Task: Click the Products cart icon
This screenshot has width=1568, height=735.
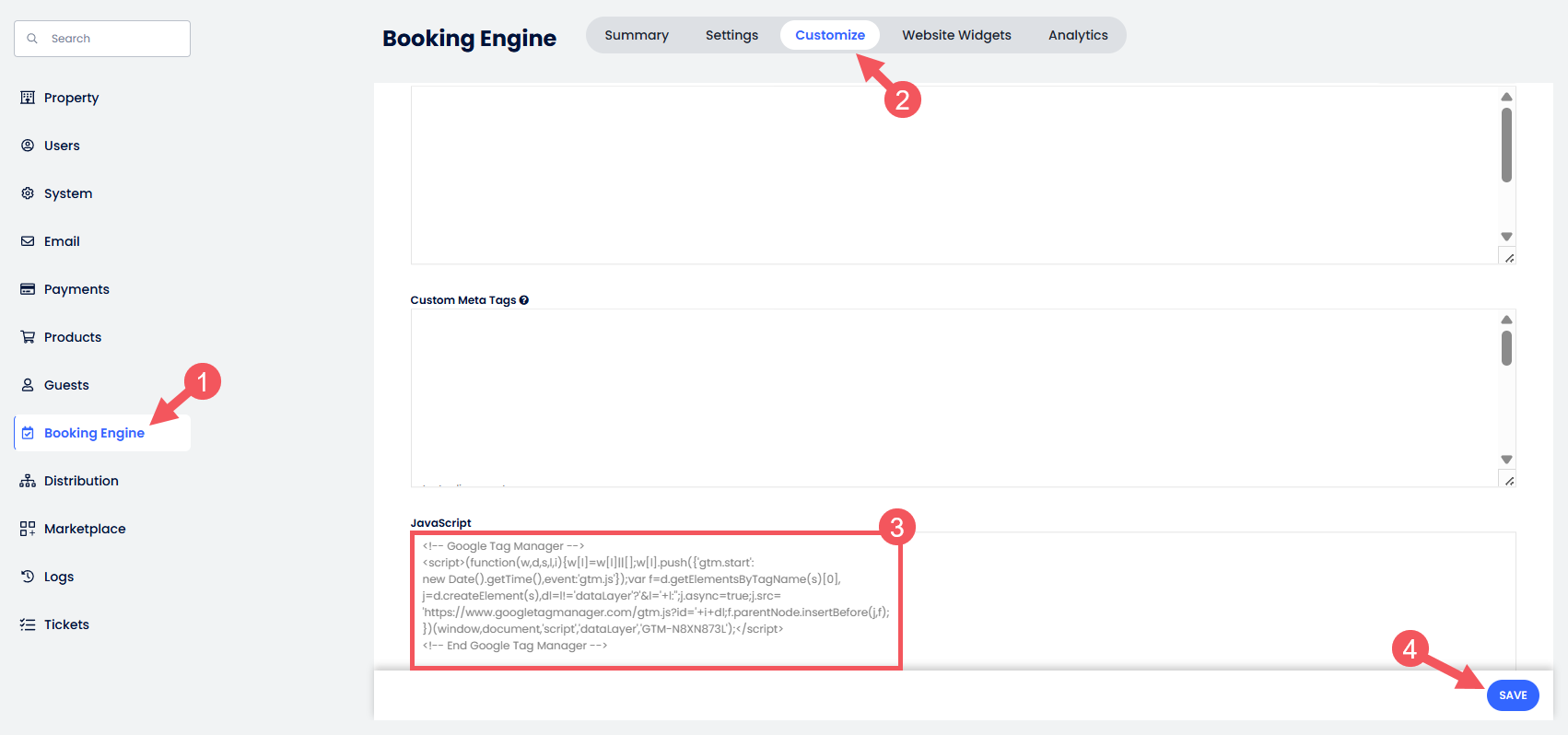Action: point(28,337)
